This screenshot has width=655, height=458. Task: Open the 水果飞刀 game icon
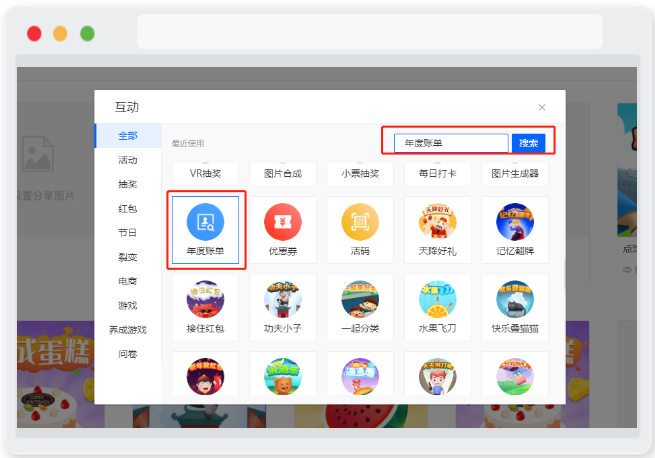coord(437,299)
